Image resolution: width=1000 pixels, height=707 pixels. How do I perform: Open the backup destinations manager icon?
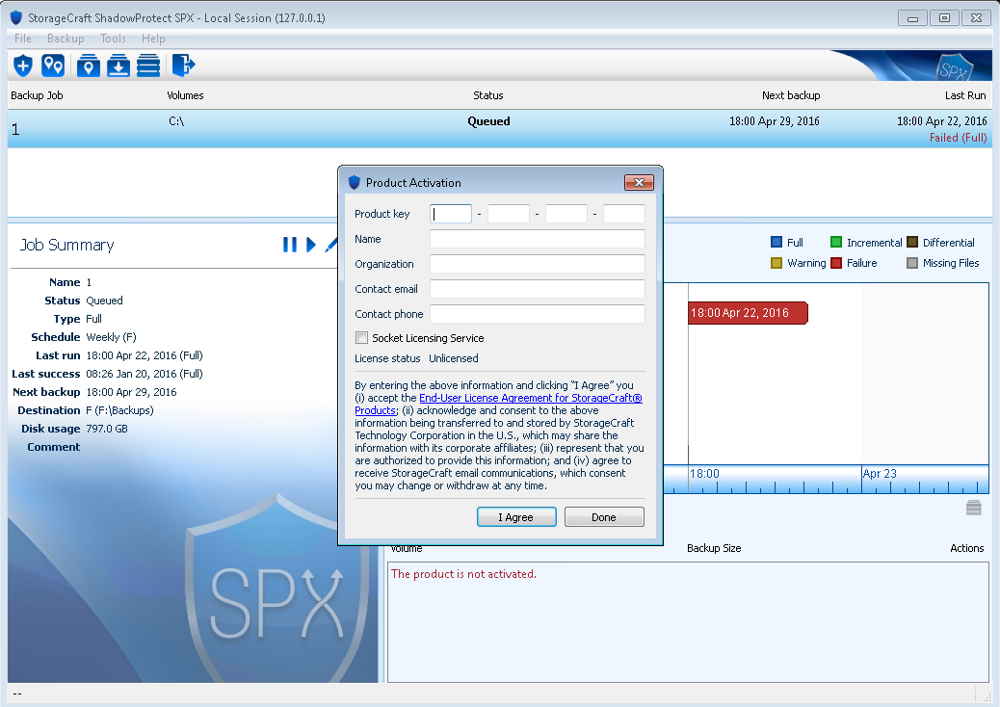click(x=54, y=65)
